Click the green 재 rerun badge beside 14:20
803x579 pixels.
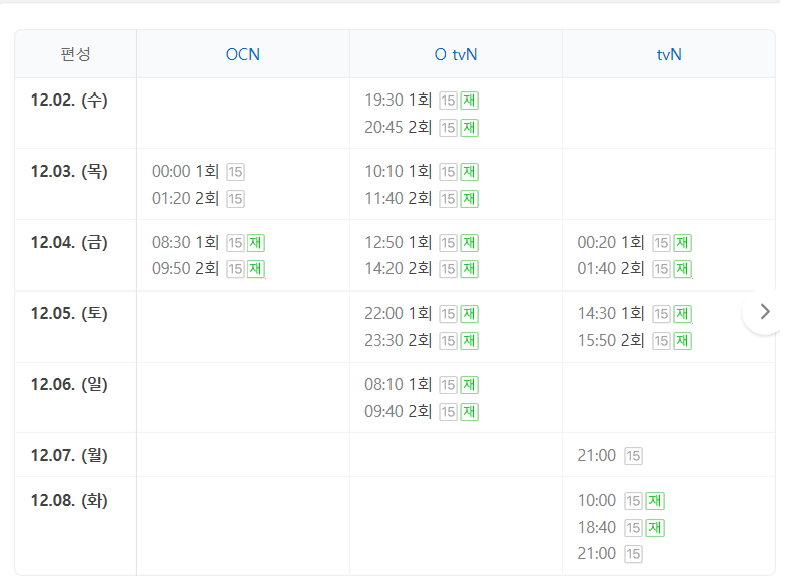point(469,269)
